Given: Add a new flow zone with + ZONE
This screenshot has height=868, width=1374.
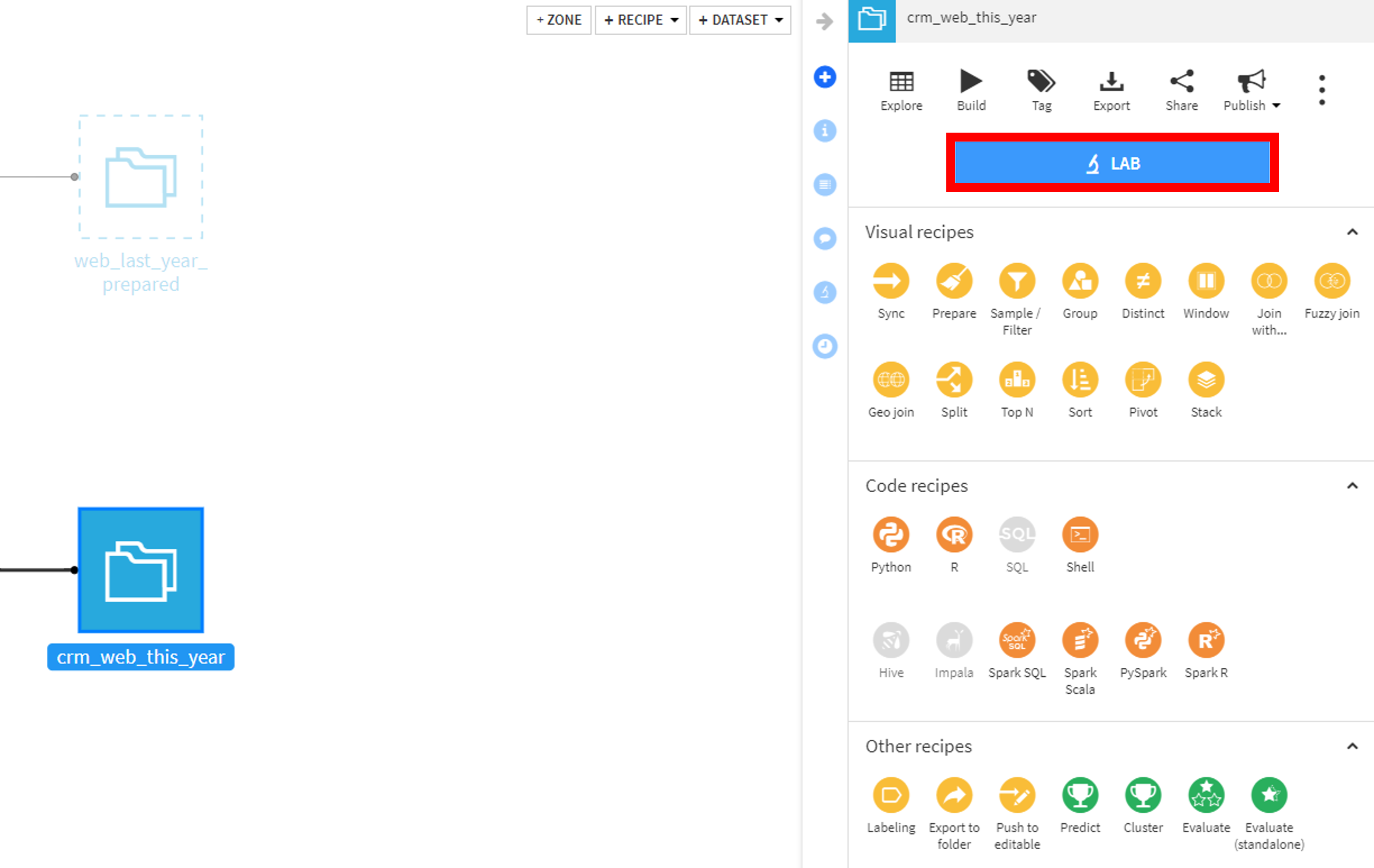Looking at the screenshot, I should (x=559, y=20).
